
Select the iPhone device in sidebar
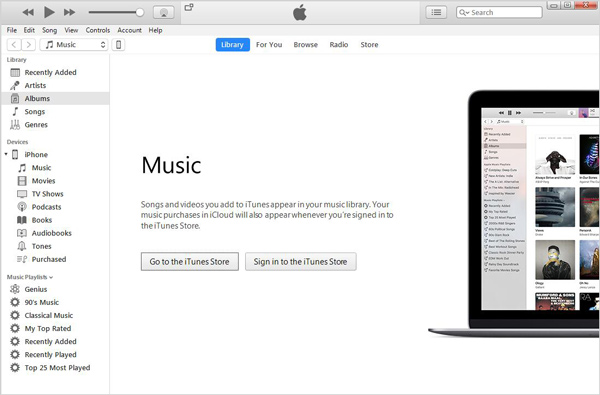click(x=55, y=155)
